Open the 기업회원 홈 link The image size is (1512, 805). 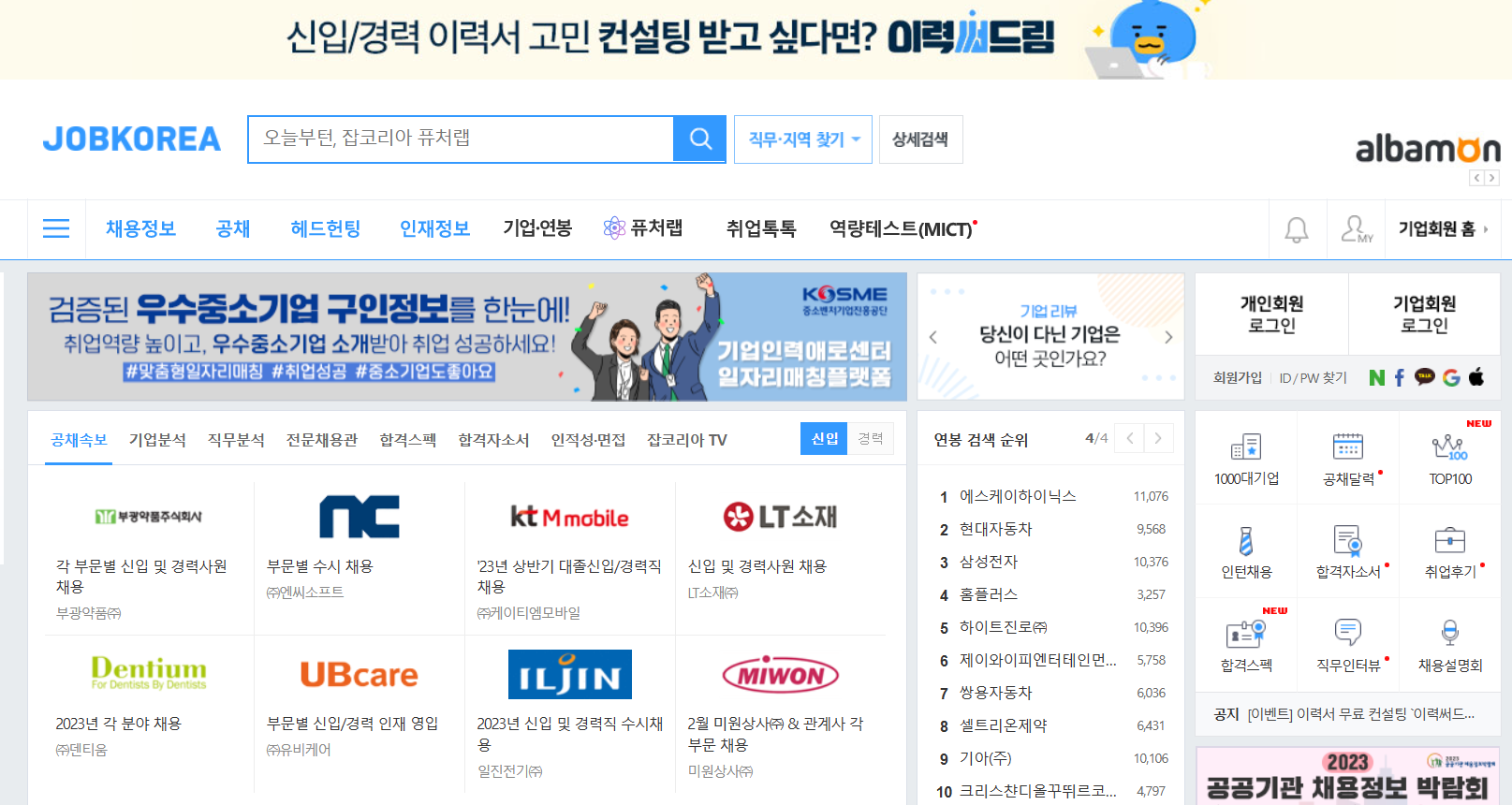(1443, 228)
